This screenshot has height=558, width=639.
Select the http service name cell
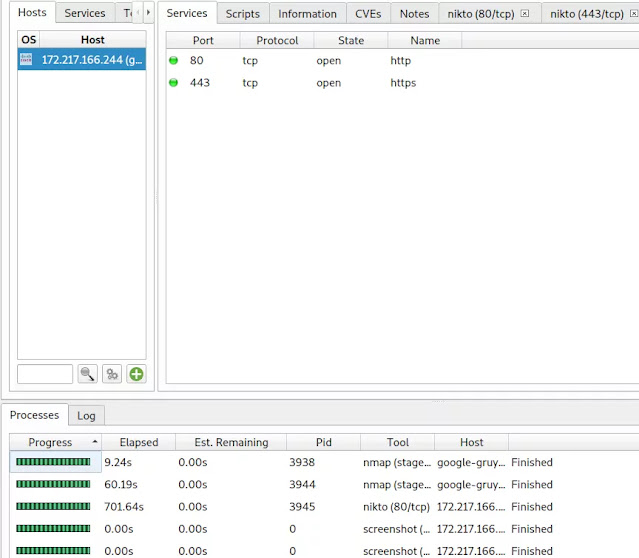(x=401, y=60)
